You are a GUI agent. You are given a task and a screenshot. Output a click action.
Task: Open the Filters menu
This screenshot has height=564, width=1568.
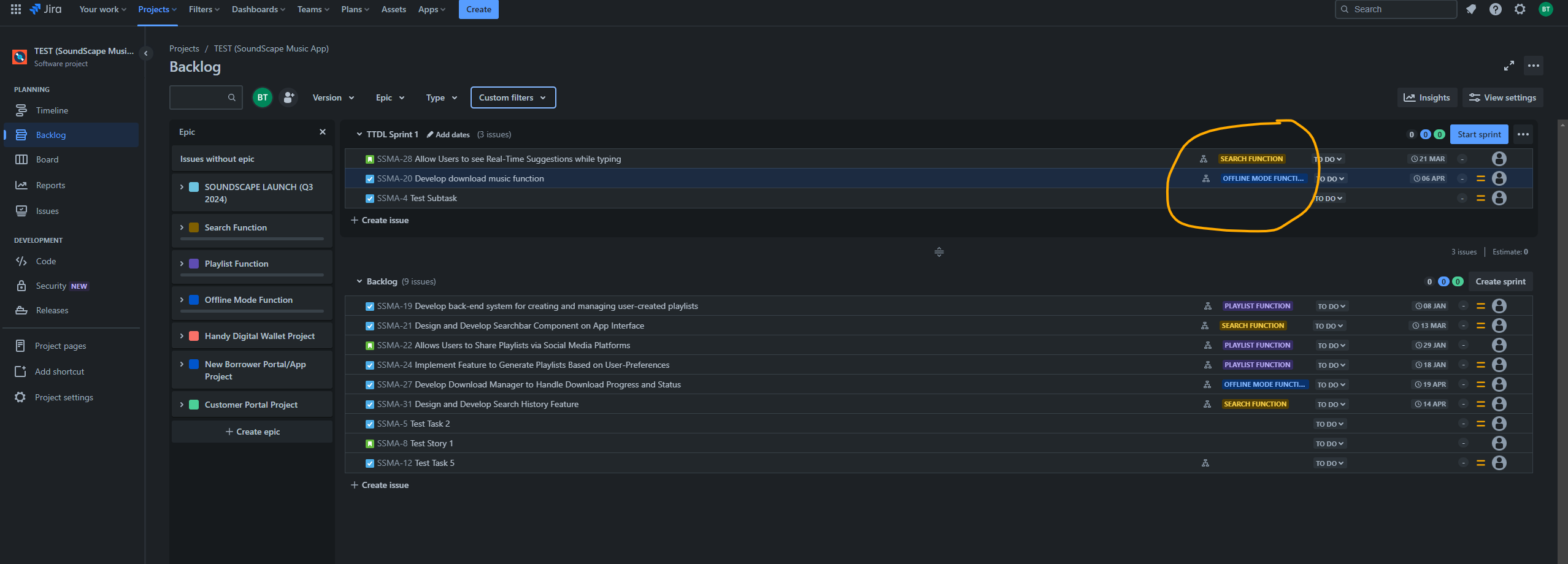(204, 9)
